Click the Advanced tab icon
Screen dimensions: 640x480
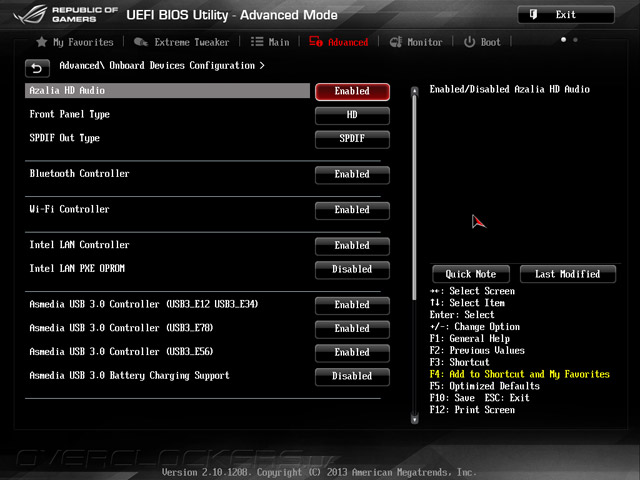[x=316, y=41]
